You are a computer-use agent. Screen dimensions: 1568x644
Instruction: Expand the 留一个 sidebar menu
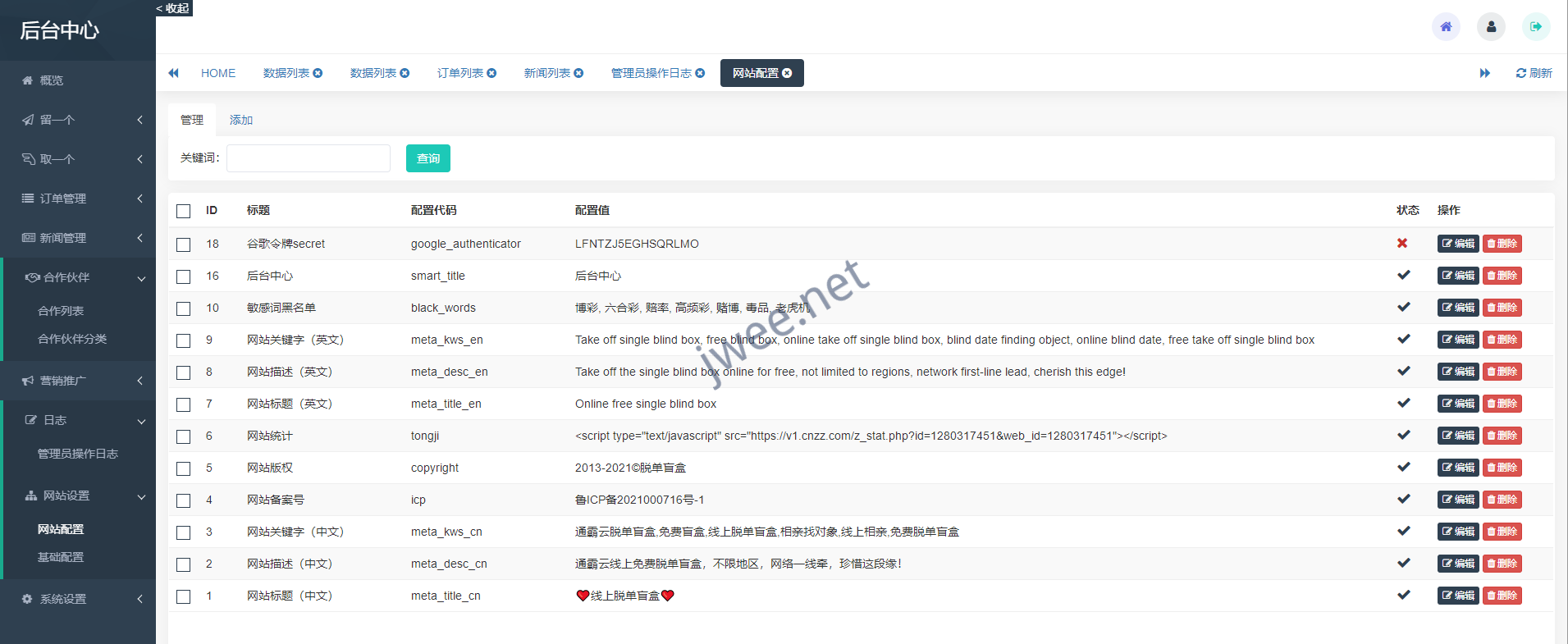[x=78, y=120]
